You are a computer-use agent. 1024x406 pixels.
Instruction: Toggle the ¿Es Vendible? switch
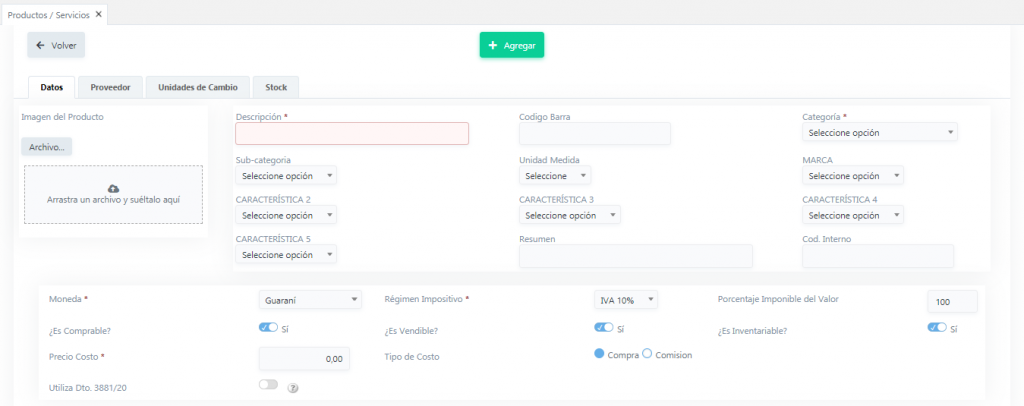pyautogui.click(x=603, y=327)
